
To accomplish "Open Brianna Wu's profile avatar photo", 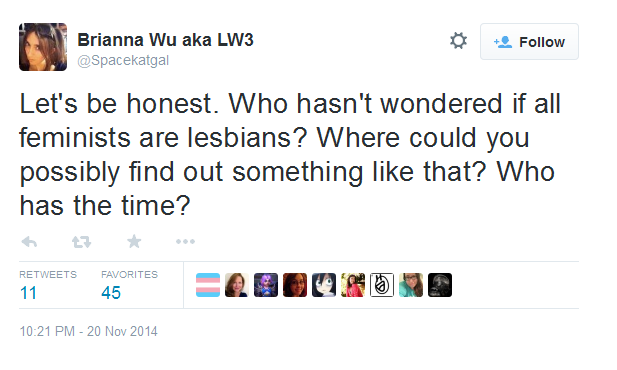I will 43,47.
